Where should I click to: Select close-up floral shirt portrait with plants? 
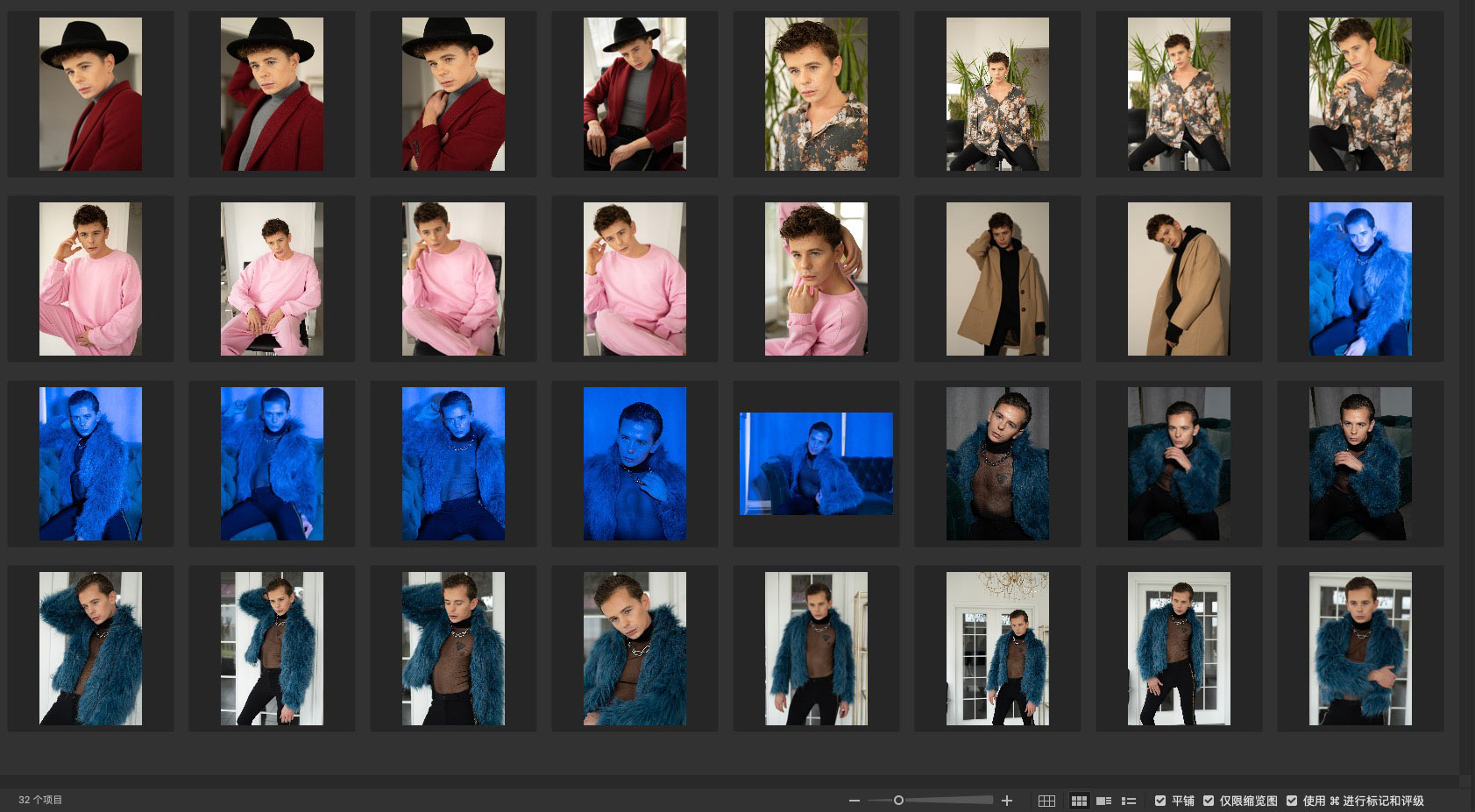(816, 94)
